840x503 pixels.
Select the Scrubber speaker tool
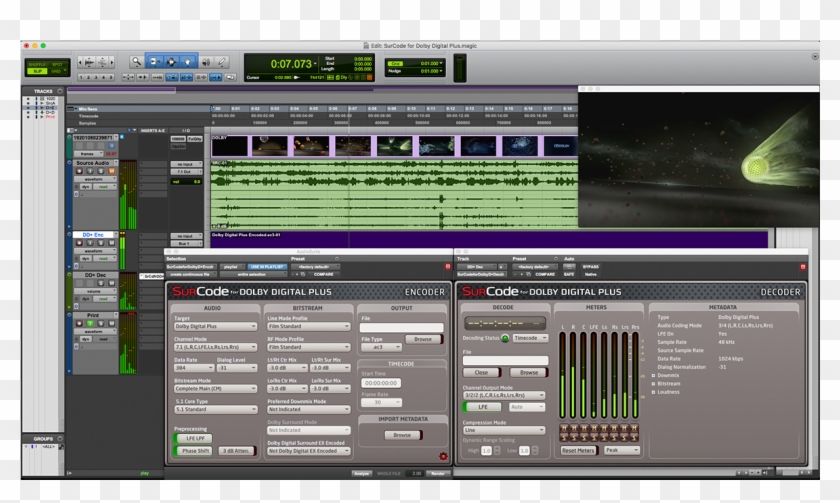click(x=204, y=62)
